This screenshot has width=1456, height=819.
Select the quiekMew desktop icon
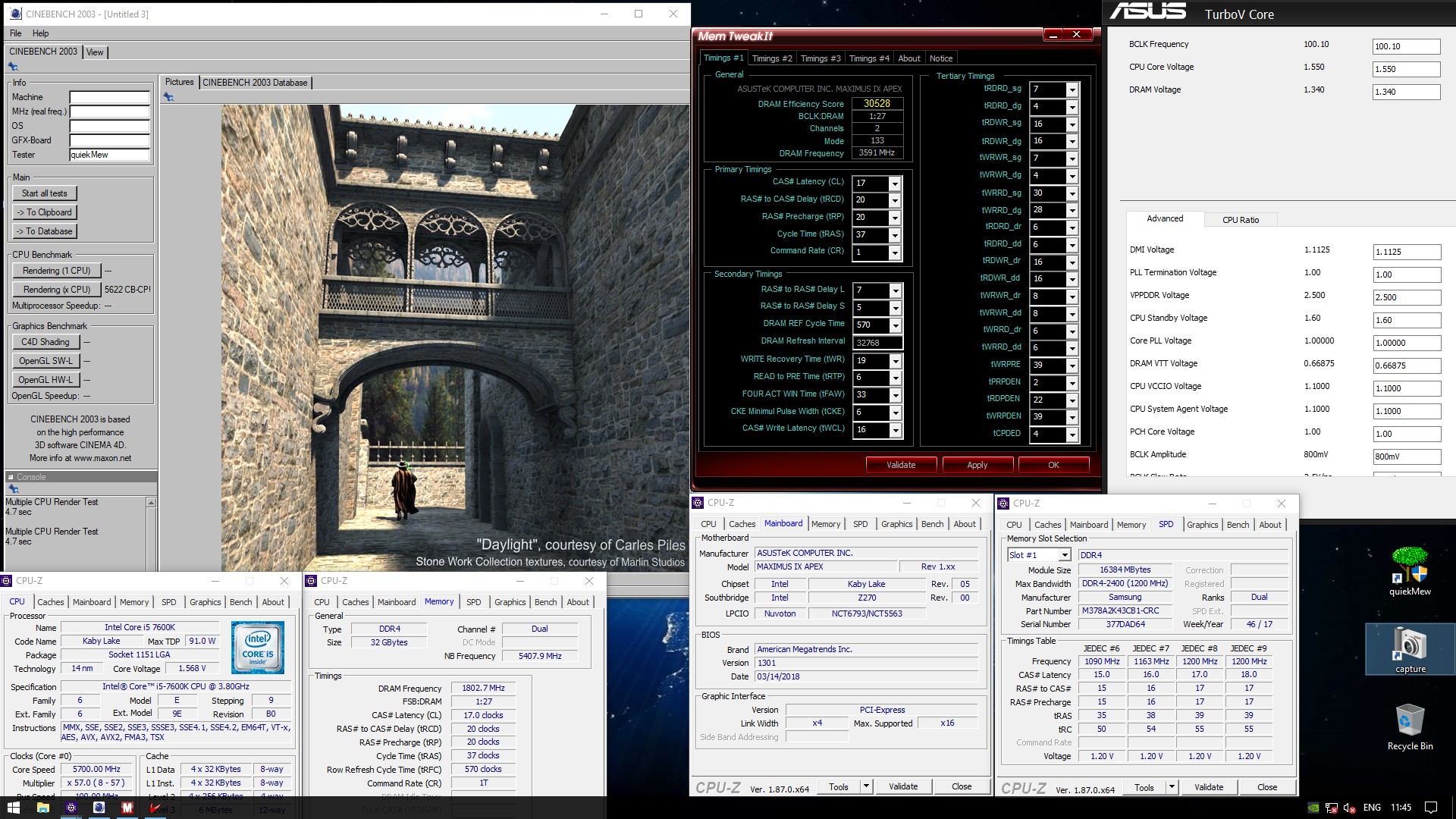[x=1410, y=571]
